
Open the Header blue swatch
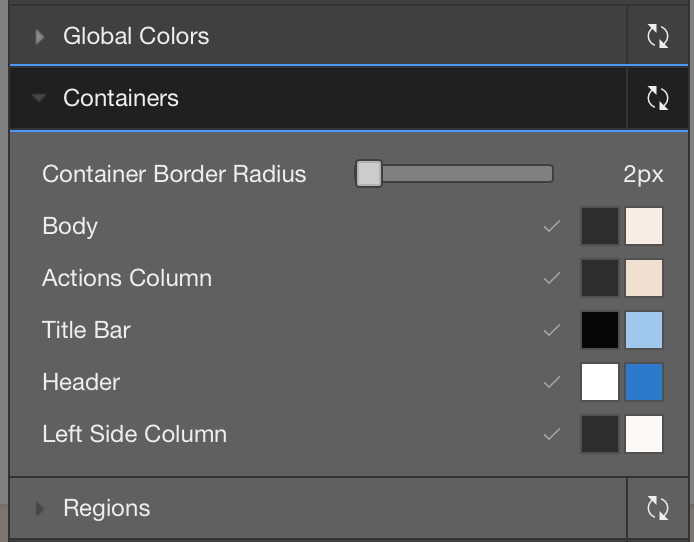tap(644, 382)
